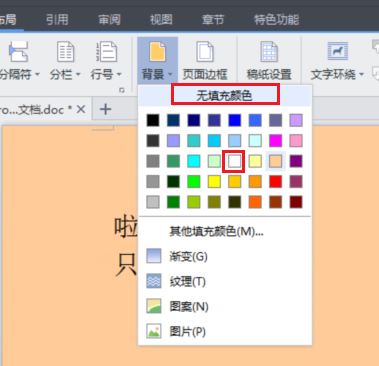Pick the white color swatch
The image size is (379, 366).
234,161
